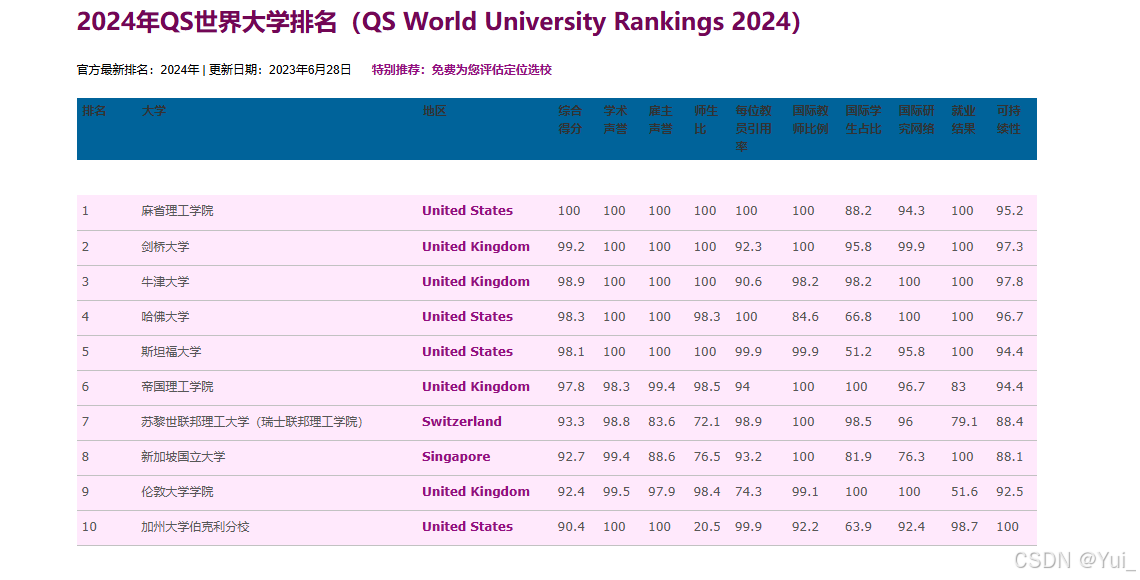Click United Kingdom in 剑桥大学 row
The height and width of the screenshot is (580, 1140).
tap(476, 246)
